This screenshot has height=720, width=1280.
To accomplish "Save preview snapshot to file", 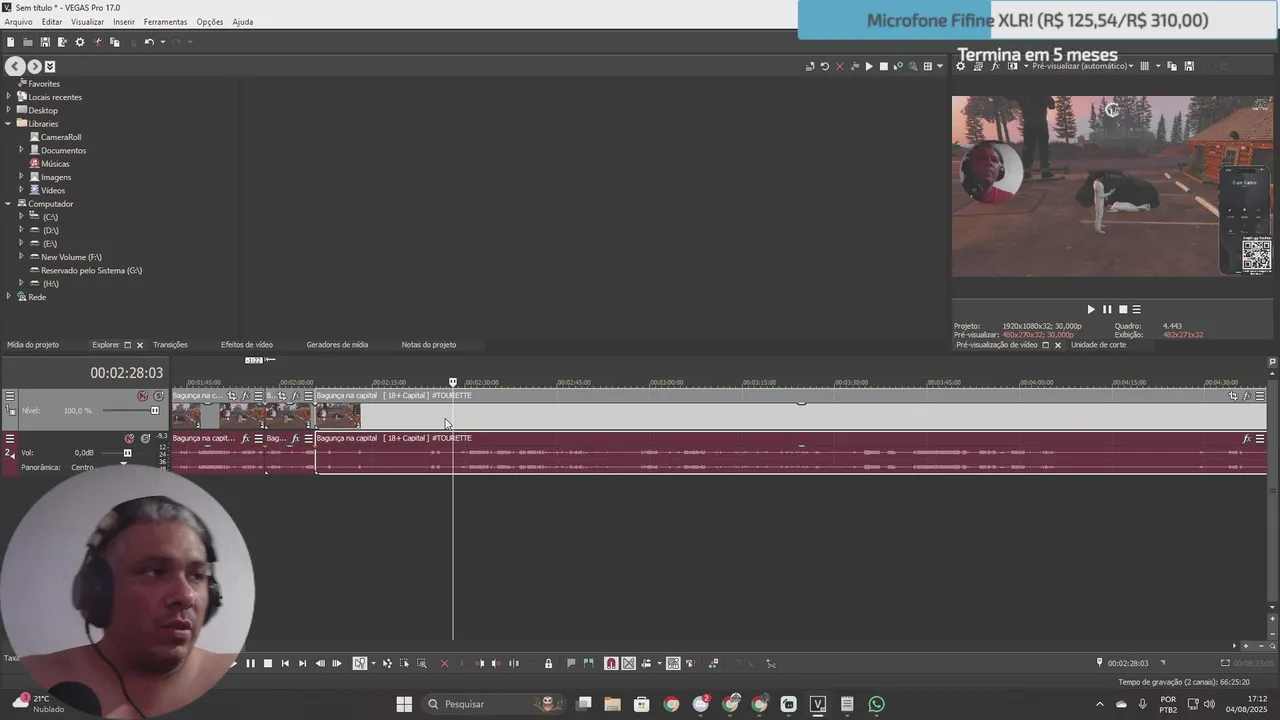I will click(1189, 66).
